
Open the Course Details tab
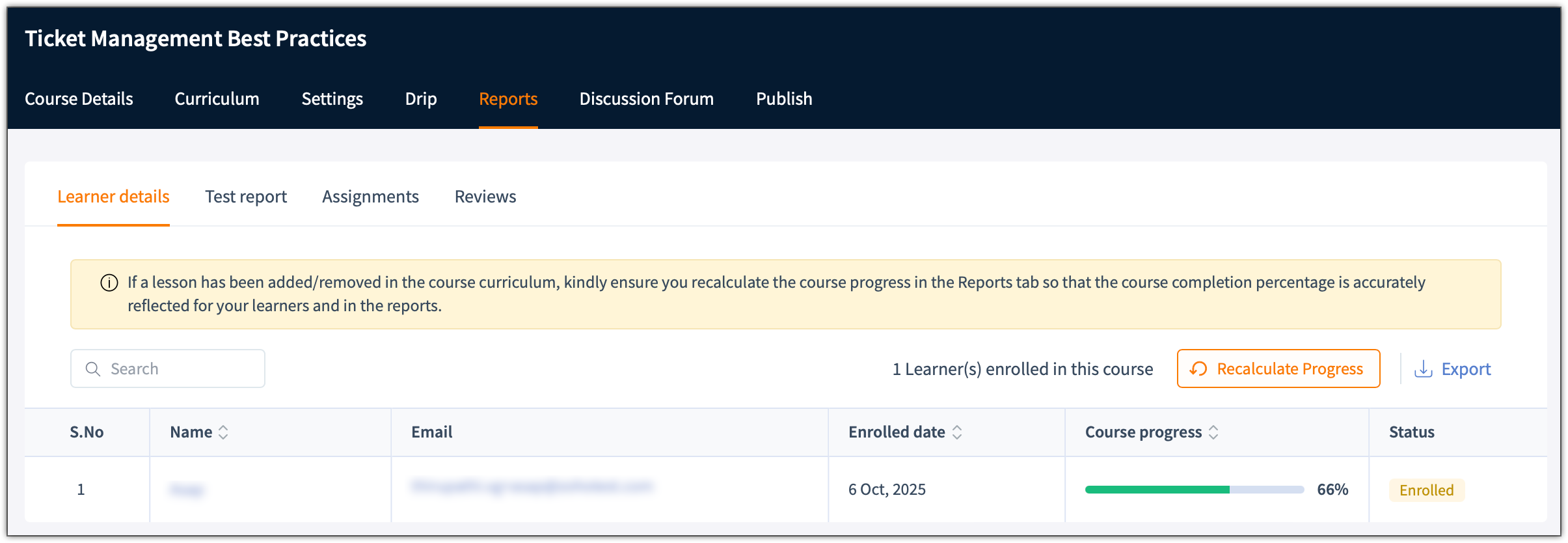point(79,99)
